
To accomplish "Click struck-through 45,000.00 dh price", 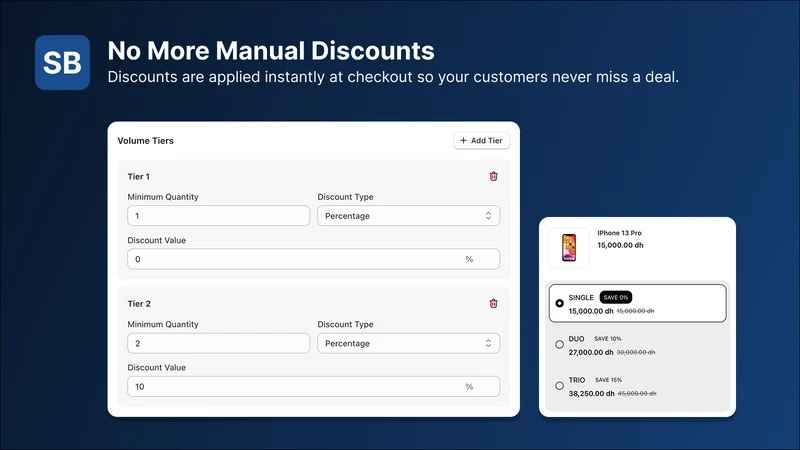I will (x=637, y=394).
